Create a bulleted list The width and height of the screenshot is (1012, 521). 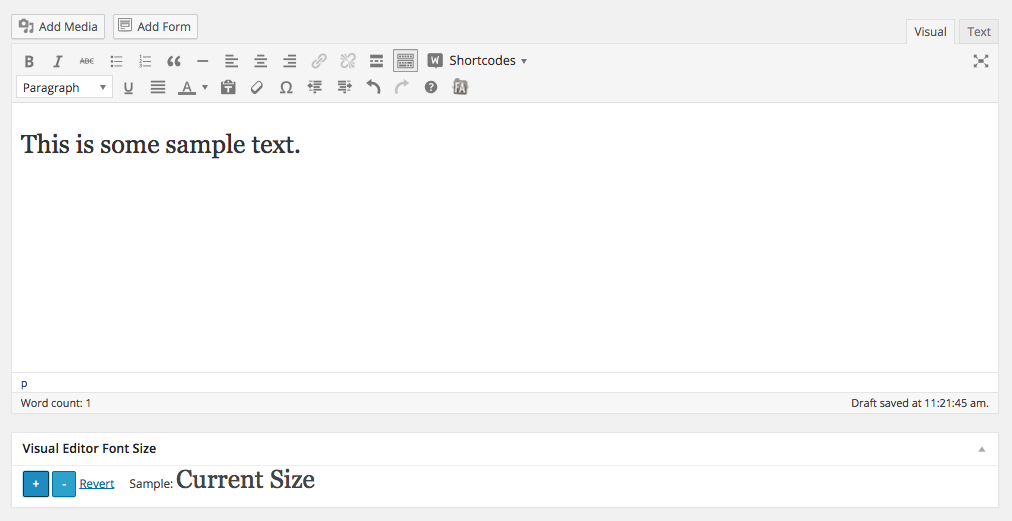[x=116, y=61]
